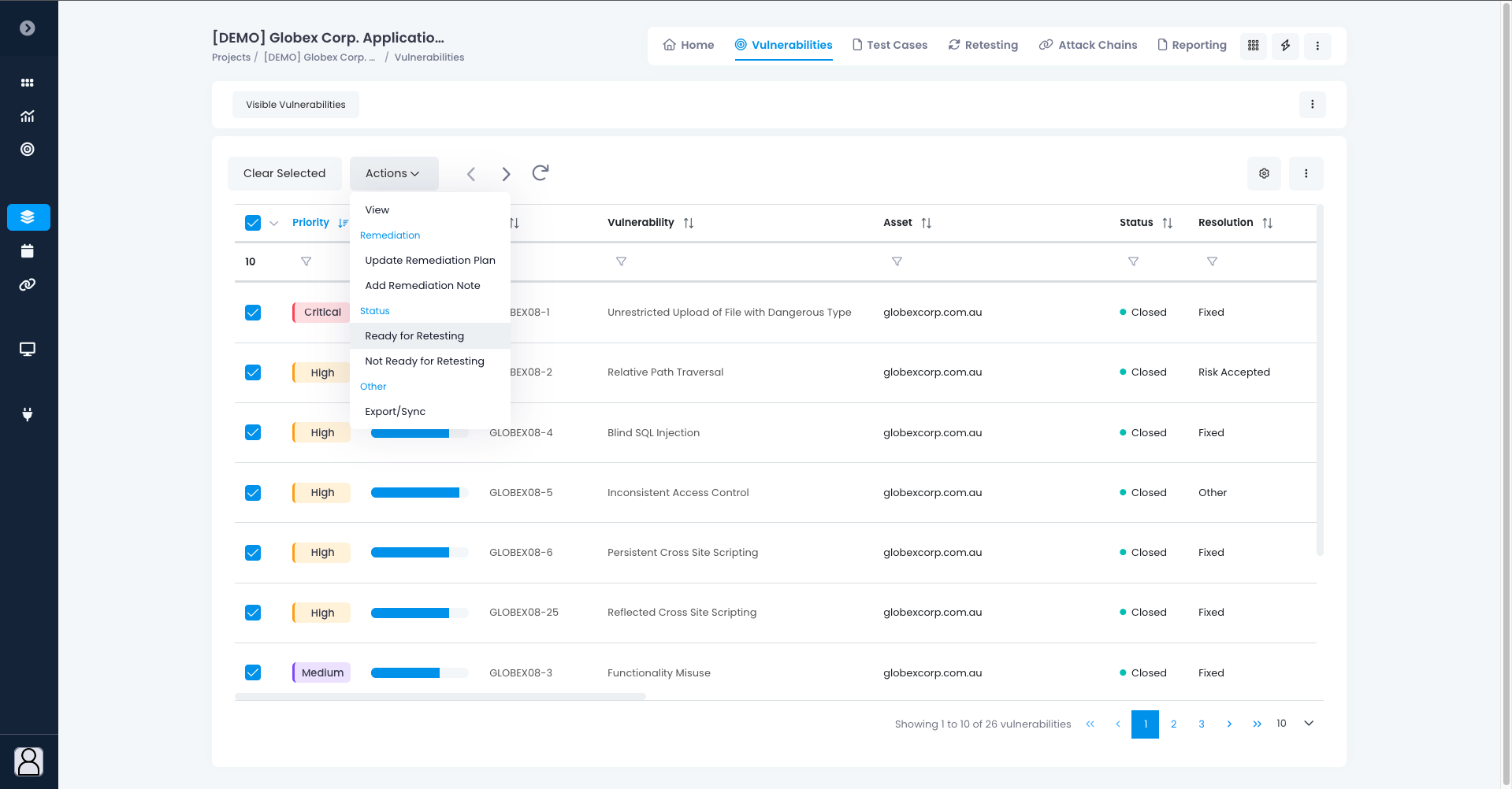The image size is (1512, 789).
Task: Select Ready for Retesting from the menu
Action: click(x=414, y=336)
